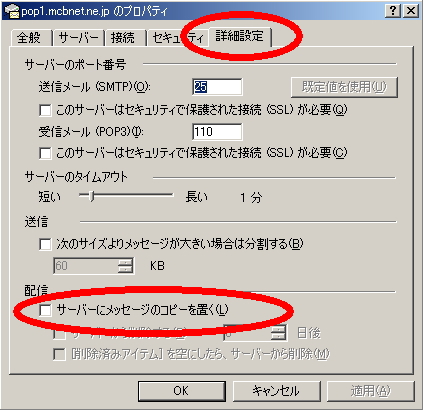Close the properties dialog with X

[411, 11]
